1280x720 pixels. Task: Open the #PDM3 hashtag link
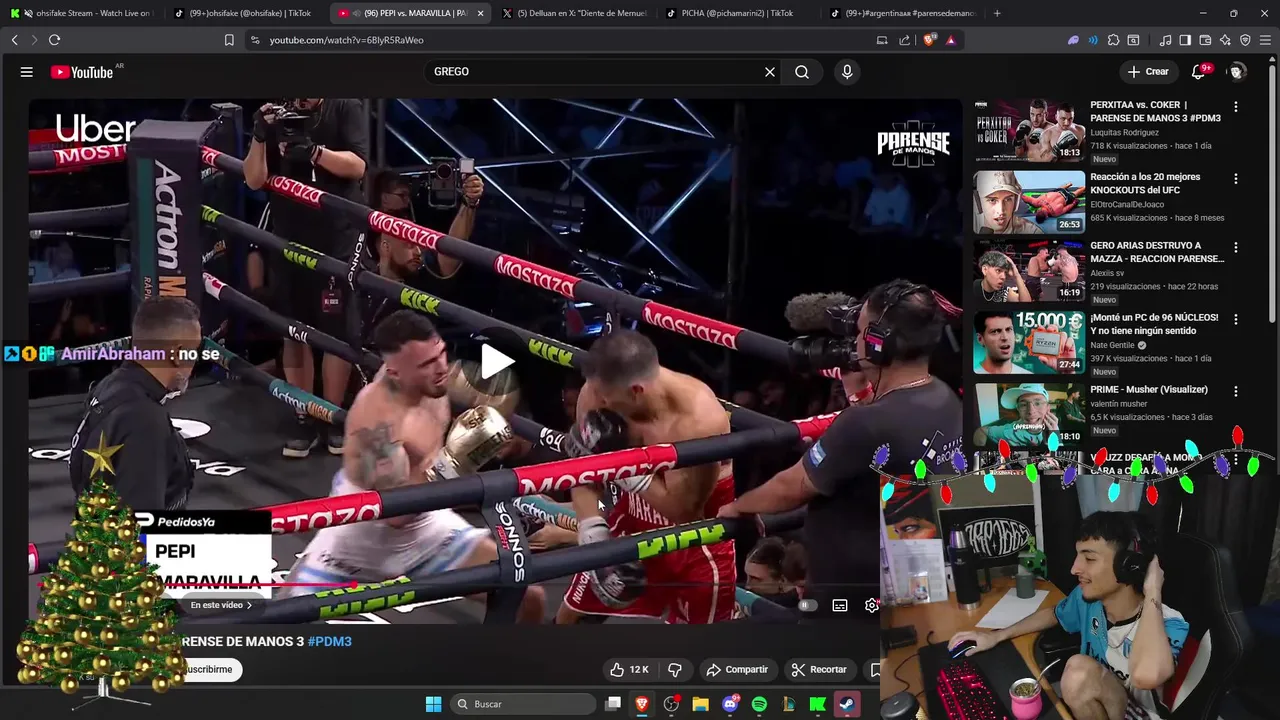pos(330,641)
